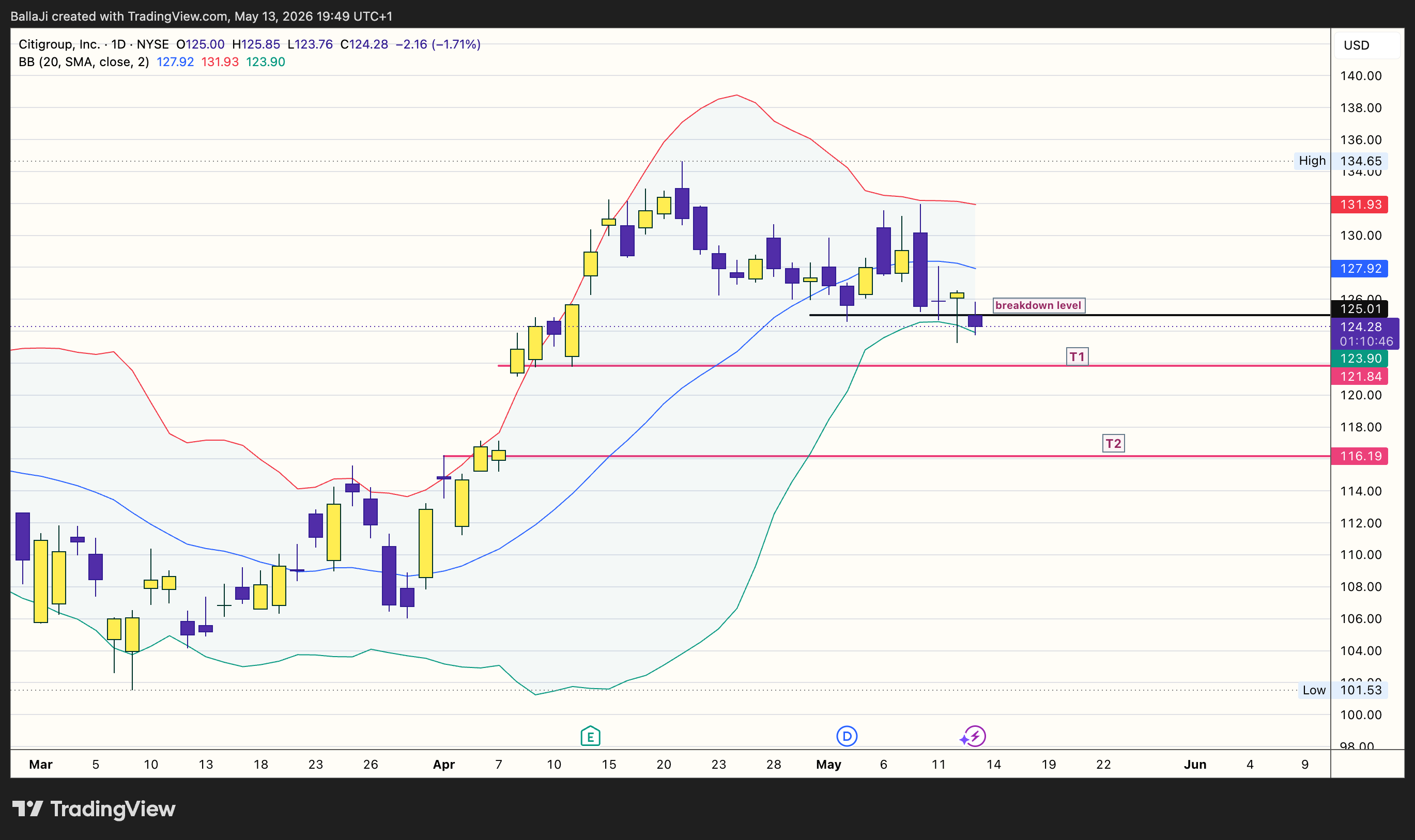The width and height of the screenshot is (1415, 840).
Task: Click the 134.65 high price tag
Action: pos(1360,161)
